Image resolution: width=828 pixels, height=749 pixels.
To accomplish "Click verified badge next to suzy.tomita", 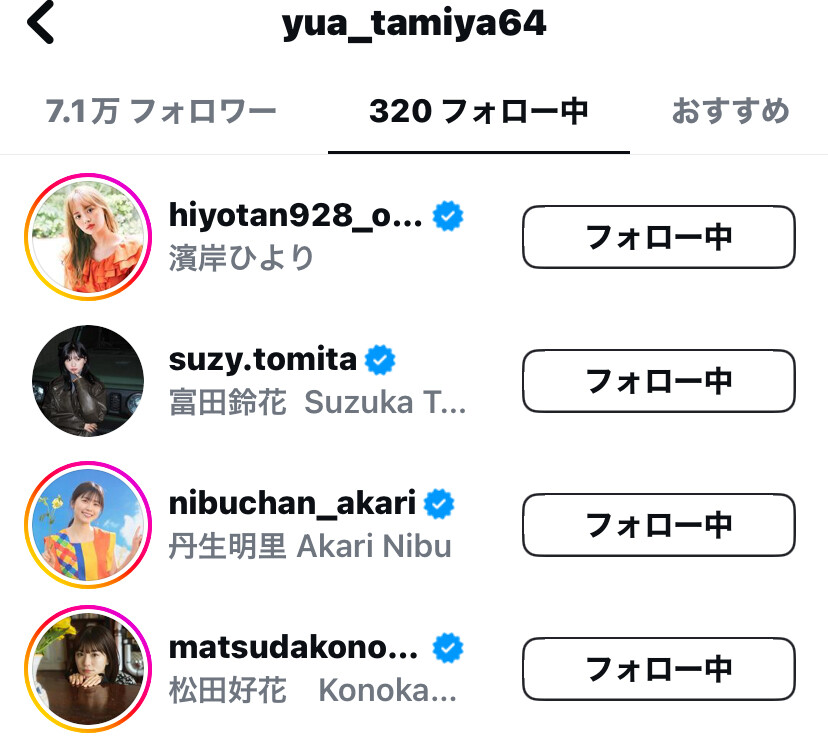I will click(x=380, y=360).
